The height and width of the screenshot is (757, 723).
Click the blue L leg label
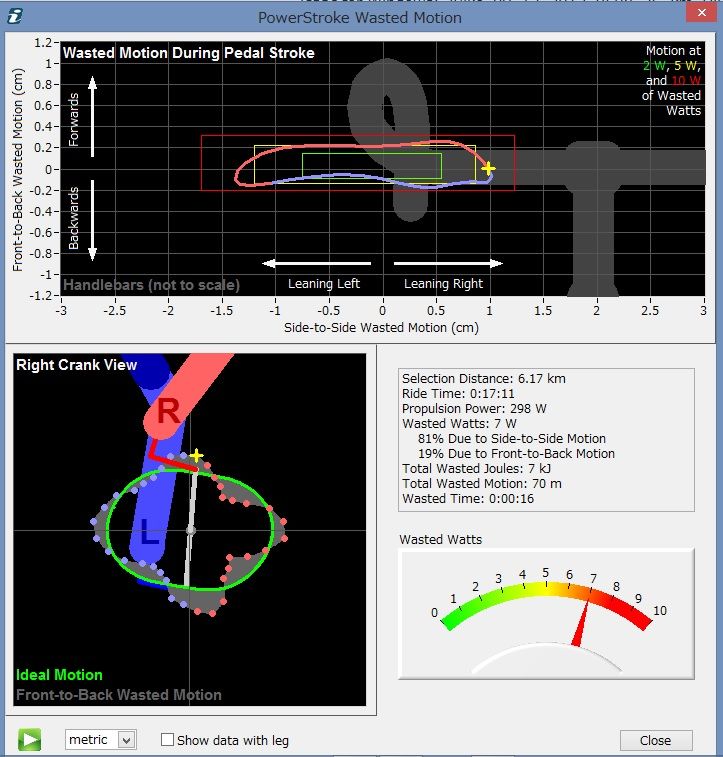[x=149, y=533]
